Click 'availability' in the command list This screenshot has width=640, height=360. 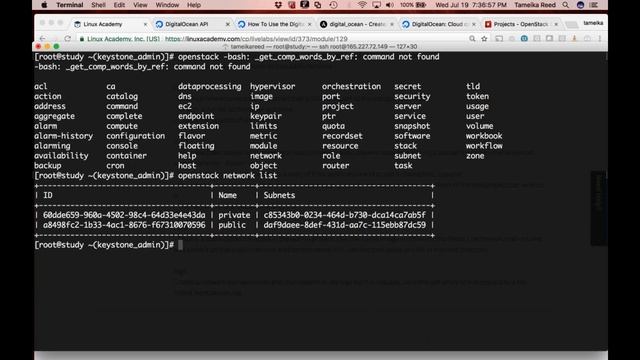pyautogui.click(x=61, y=156)
